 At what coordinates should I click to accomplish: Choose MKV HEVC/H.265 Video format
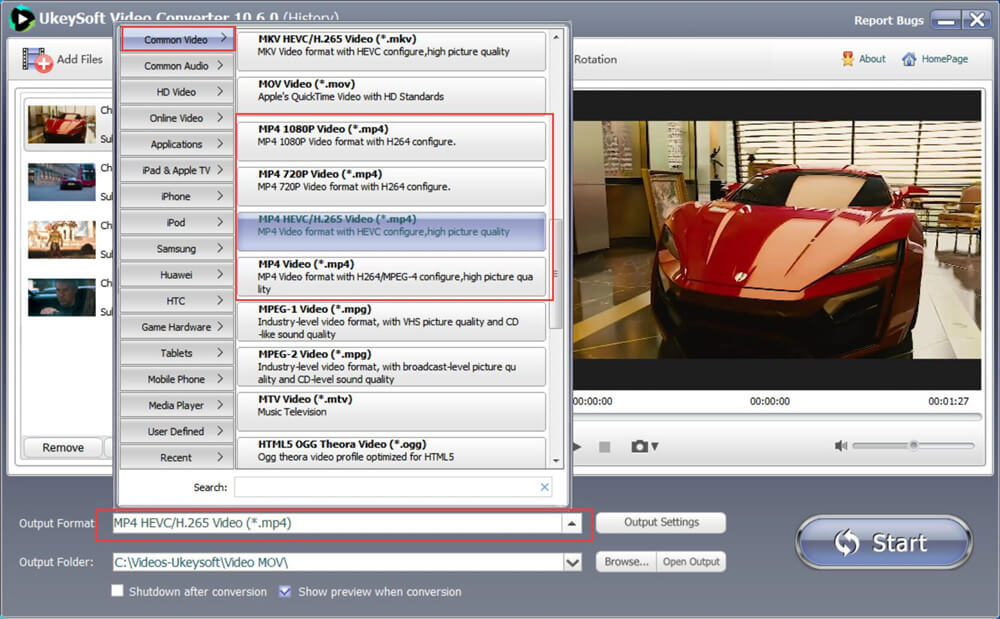click(392, 50)
